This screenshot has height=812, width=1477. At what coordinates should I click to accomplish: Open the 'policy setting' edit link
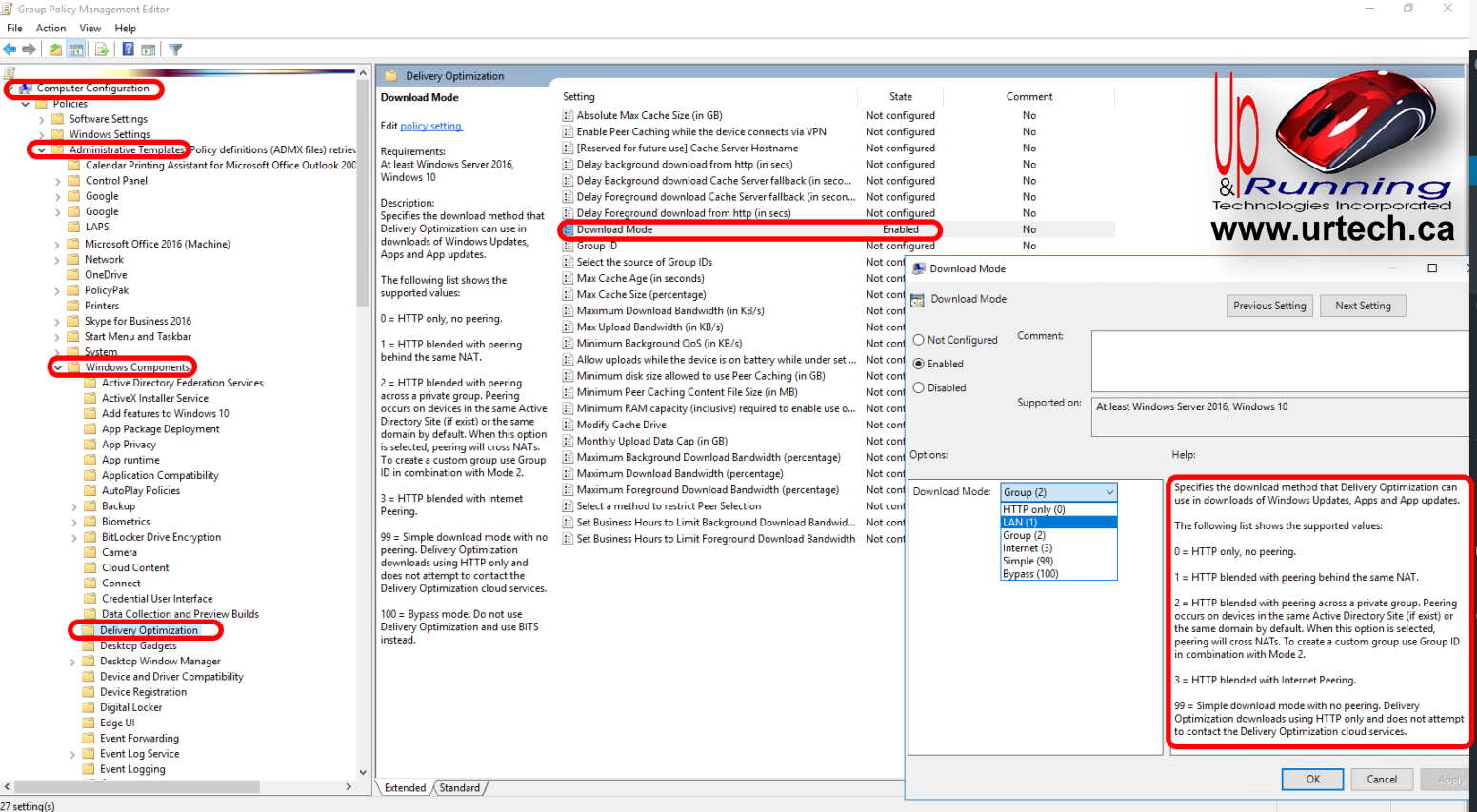point(430,126)
